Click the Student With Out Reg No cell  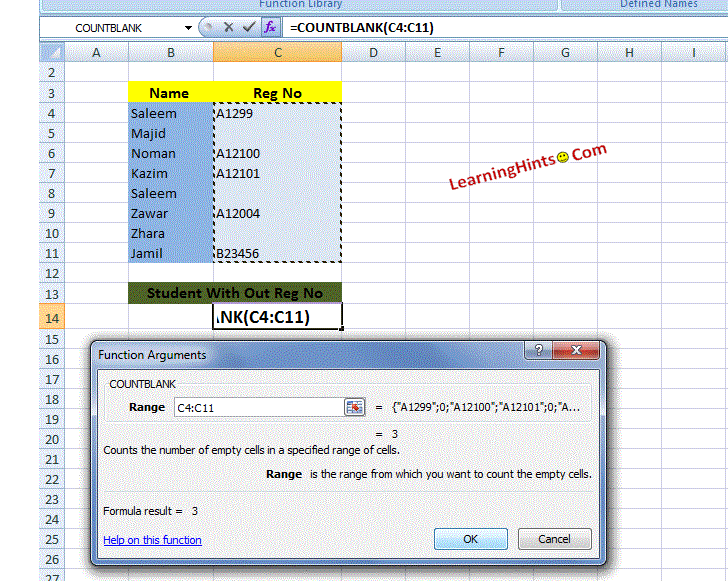235,293
